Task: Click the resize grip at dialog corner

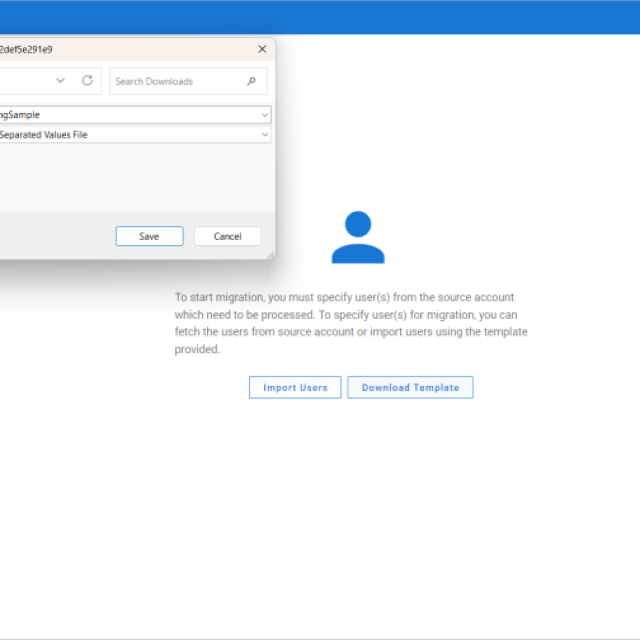Action: coord(270,255)
